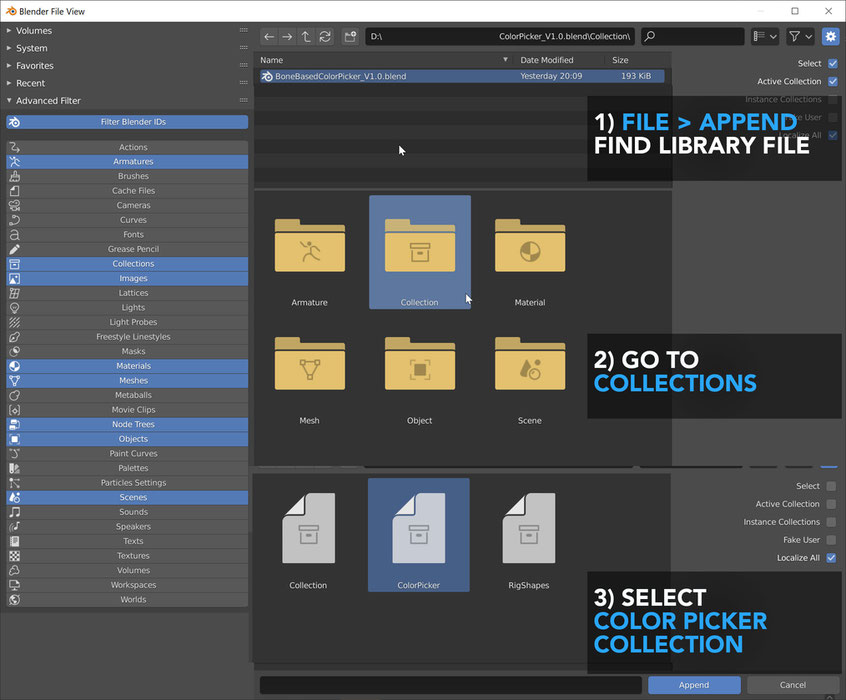This screenshot has width=846, height=700.
Task: Sort files by Name column
Action: pyautogui.click(x=384, y=60)
